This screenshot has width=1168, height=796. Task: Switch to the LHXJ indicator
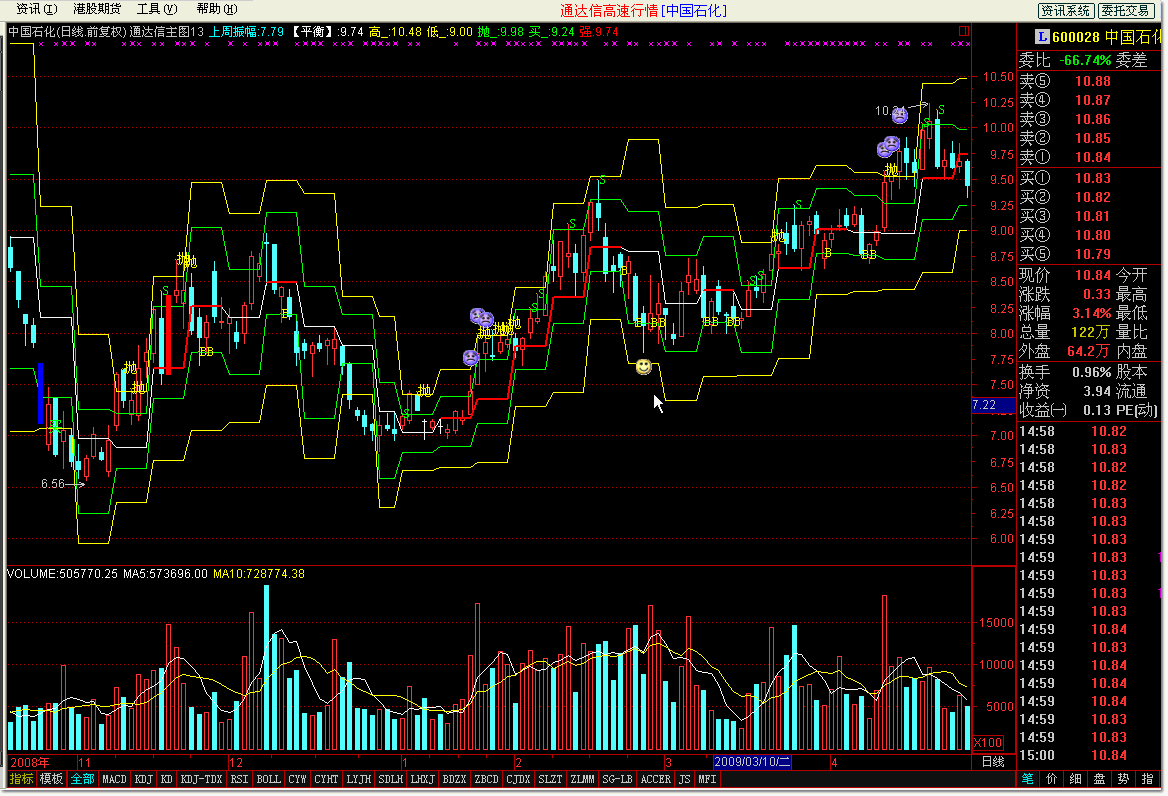pyautogui.click(x=422, y=779)
